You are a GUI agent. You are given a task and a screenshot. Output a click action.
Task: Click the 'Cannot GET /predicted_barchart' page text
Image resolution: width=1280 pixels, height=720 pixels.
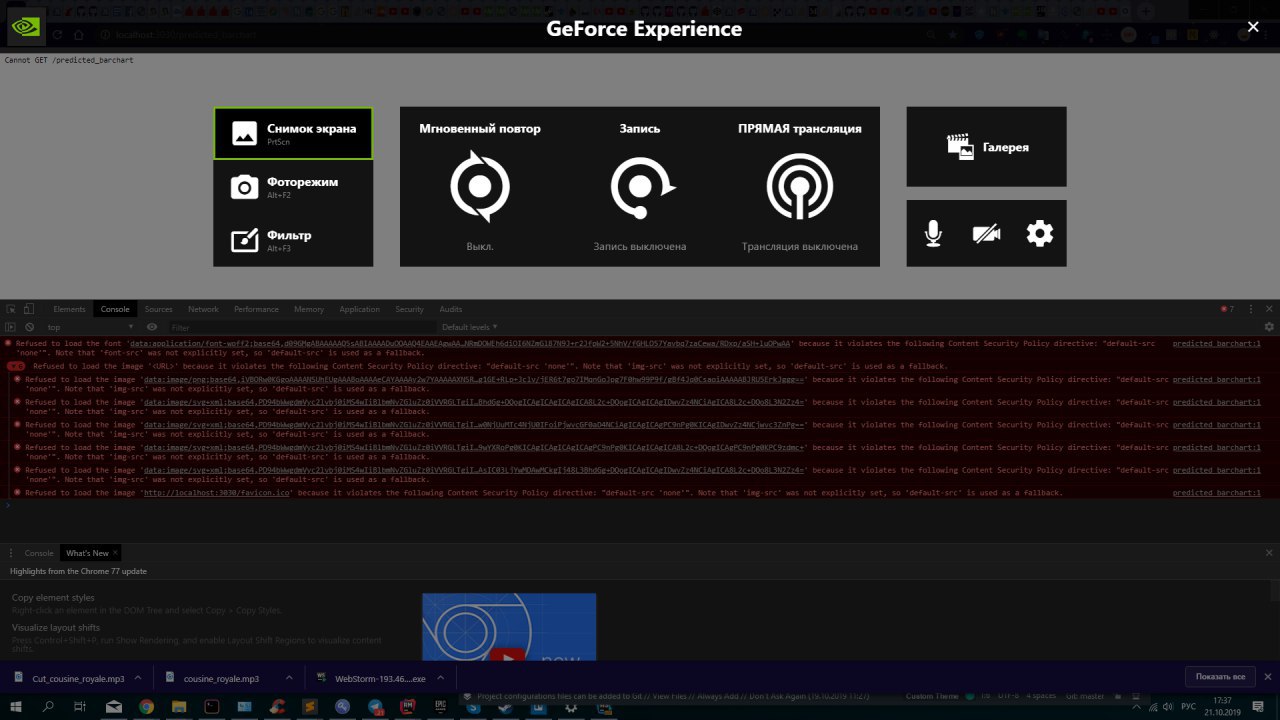coord(69,60)
